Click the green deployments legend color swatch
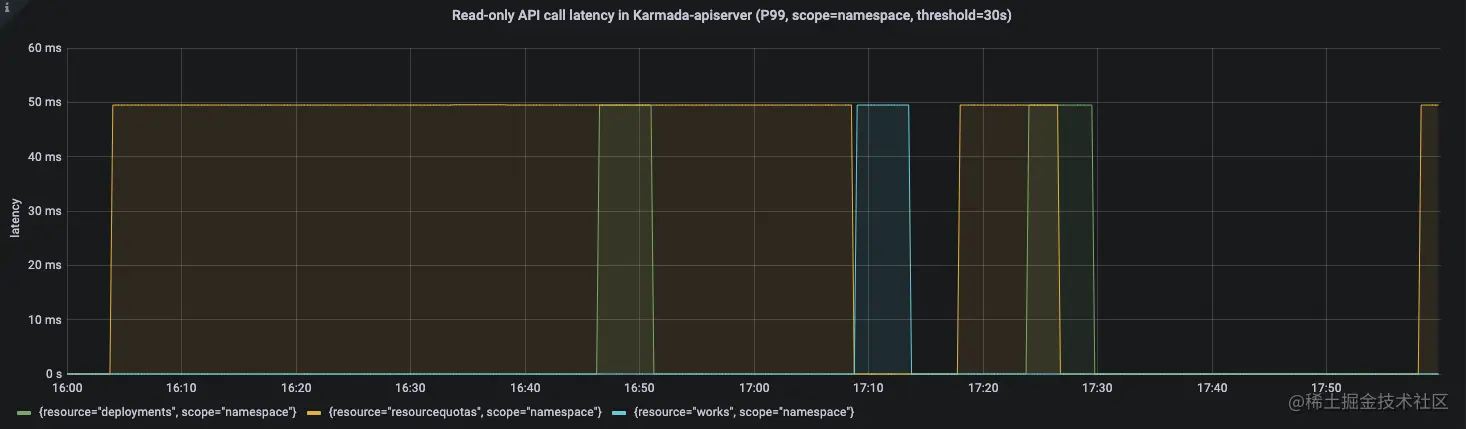This screenshot has width=1466, height=429. click(x=25, y=412)
